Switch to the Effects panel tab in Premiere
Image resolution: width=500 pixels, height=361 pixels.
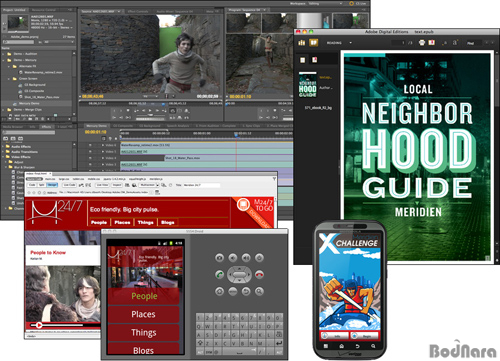click(46, 127)
